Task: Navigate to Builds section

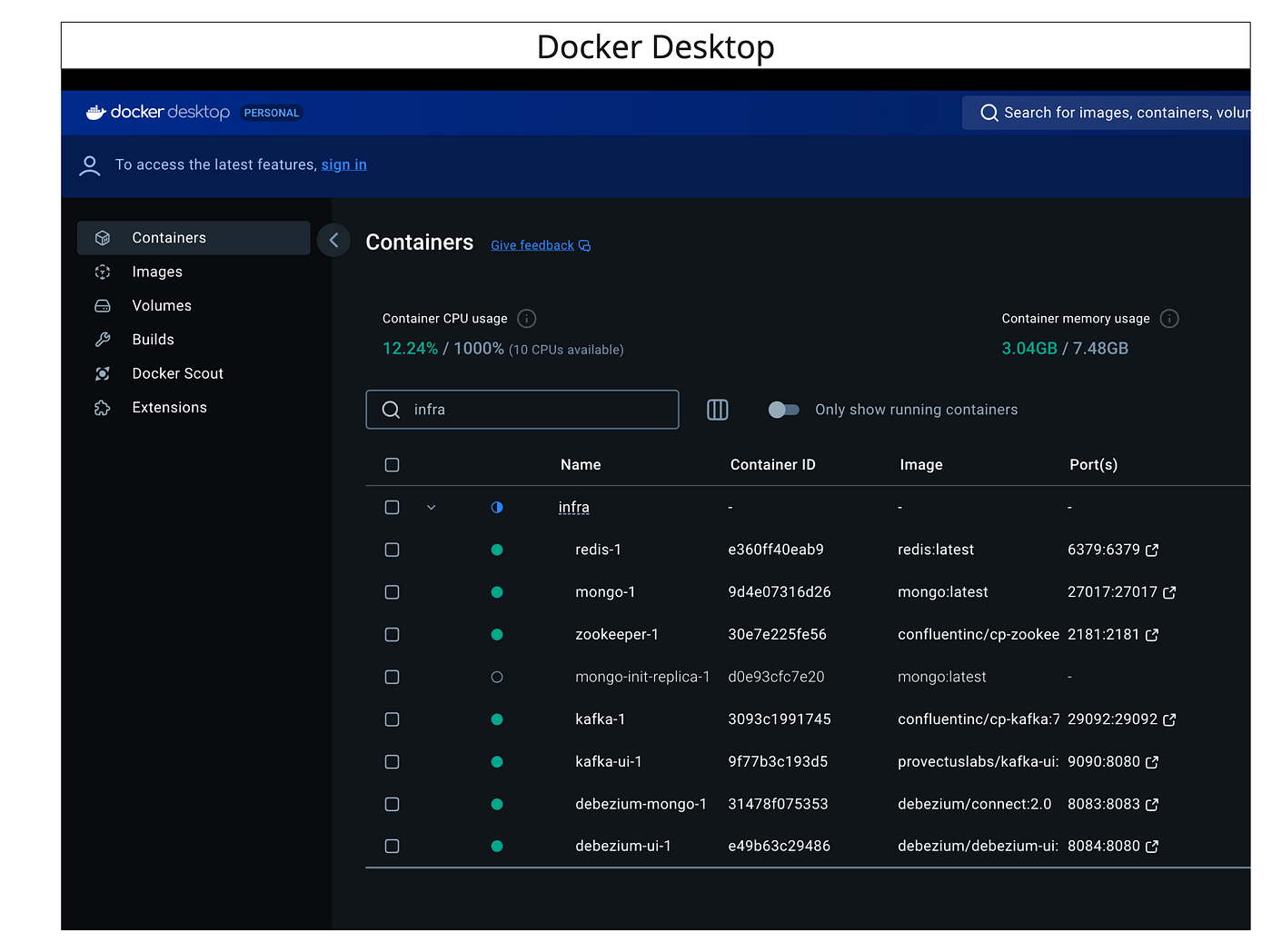Action: tap(194, 340)
